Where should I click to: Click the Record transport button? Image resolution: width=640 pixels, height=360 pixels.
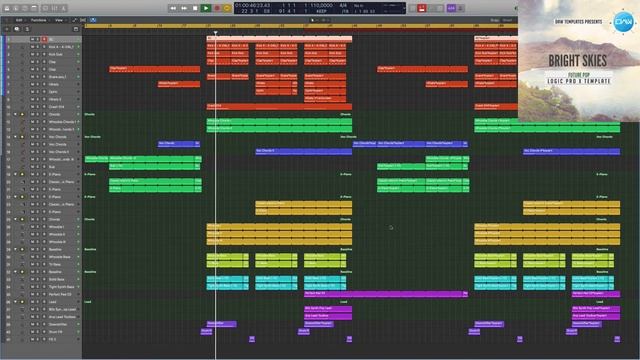[x=217, y=8]
